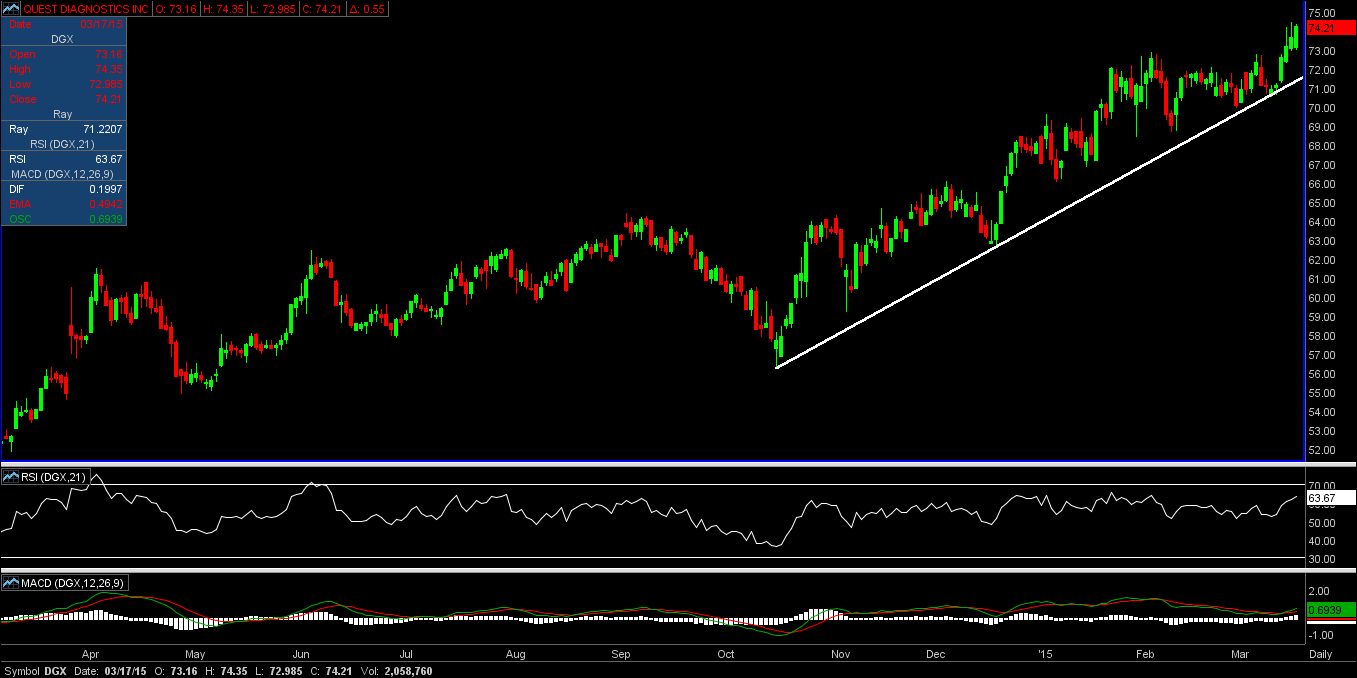Image resolution: width=1357 pixels, height=678 pixels.
Task: Click the -1.00 level on the MACD axis
Action: tap(1321, 635)
